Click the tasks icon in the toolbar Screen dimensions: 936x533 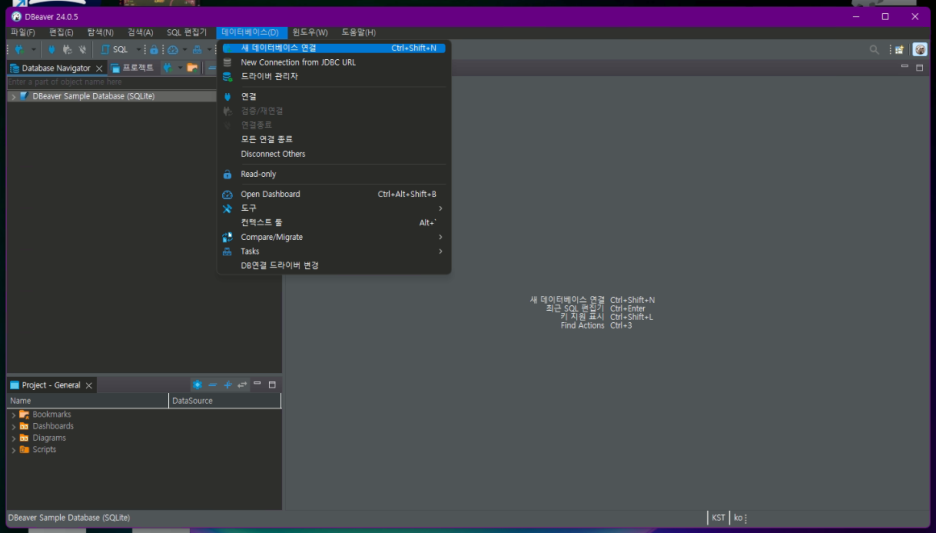point(197,50)
